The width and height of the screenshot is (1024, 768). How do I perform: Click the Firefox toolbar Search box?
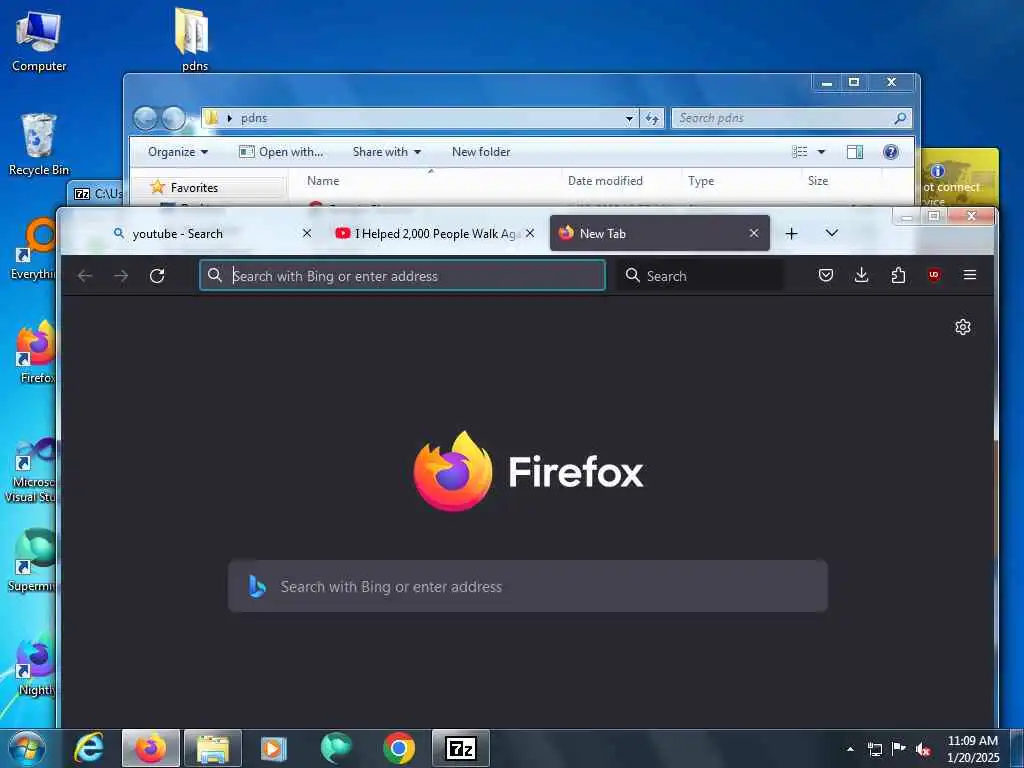click(699, 276)
